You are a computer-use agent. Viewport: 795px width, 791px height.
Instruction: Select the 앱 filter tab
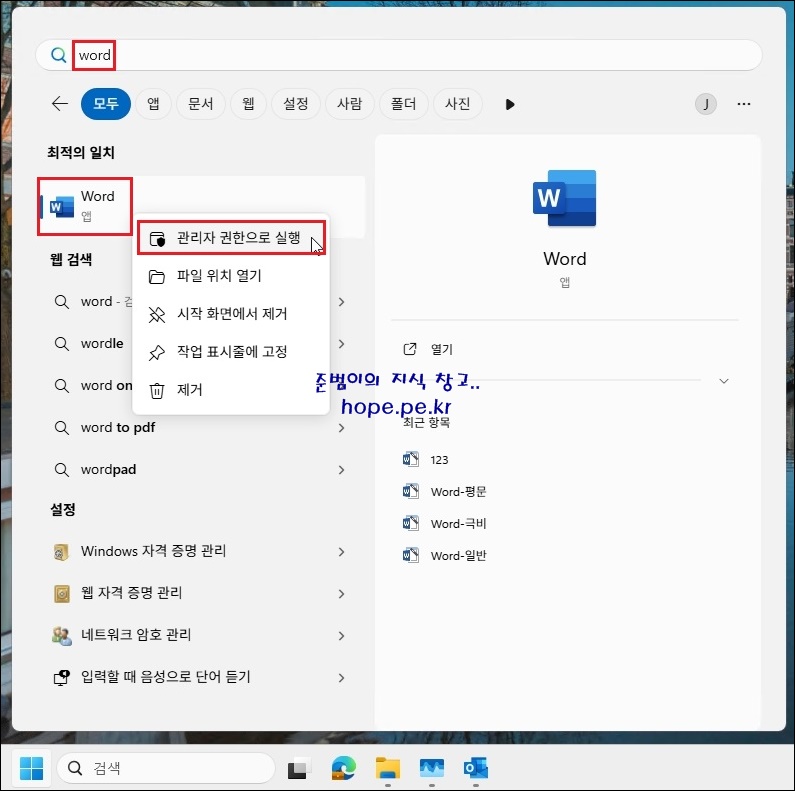point(153,104)
